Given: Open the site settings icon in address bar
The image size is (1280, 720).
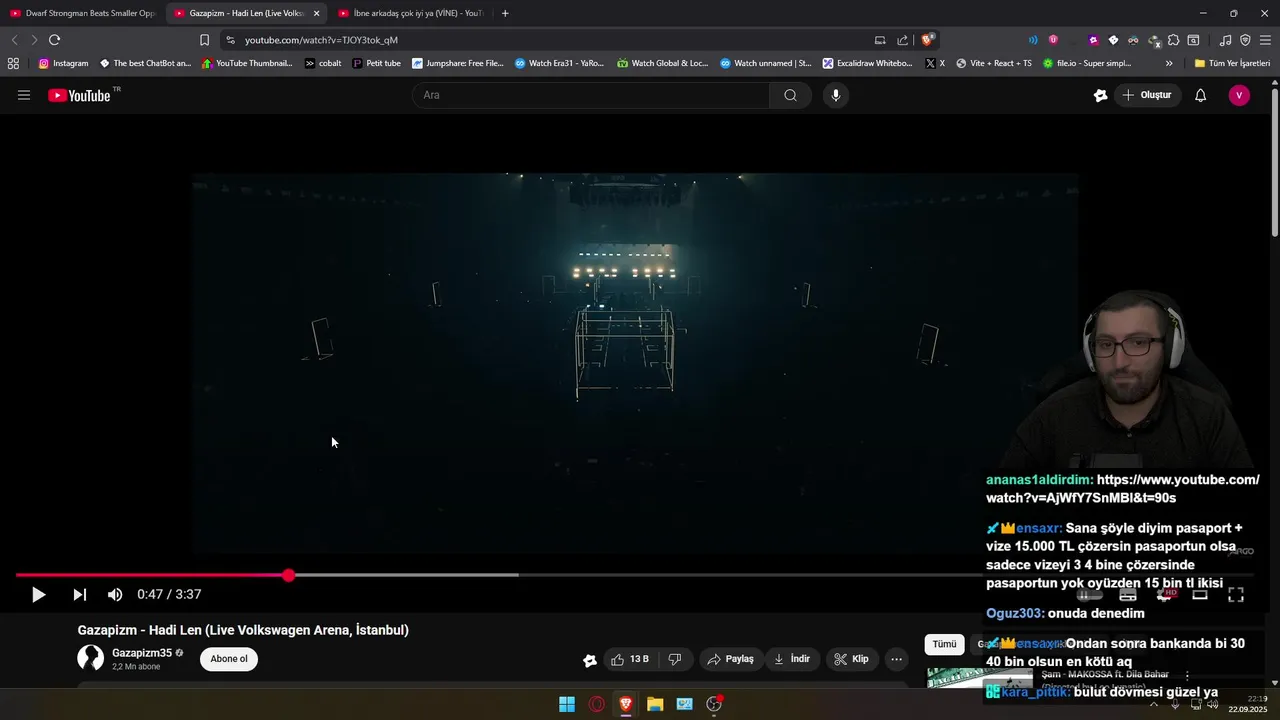Looking at the screenshot, I should (230, 40).
